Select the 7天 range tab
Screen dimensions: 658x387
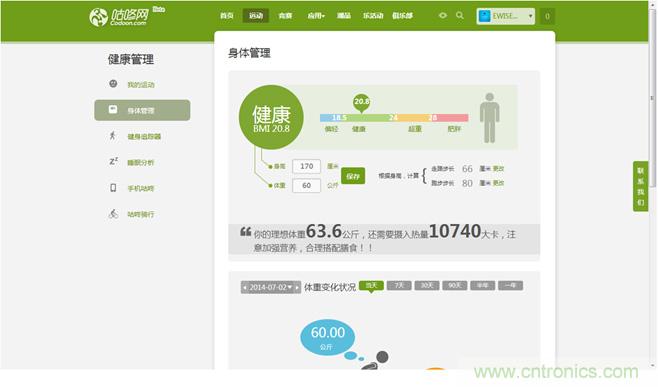399,286
